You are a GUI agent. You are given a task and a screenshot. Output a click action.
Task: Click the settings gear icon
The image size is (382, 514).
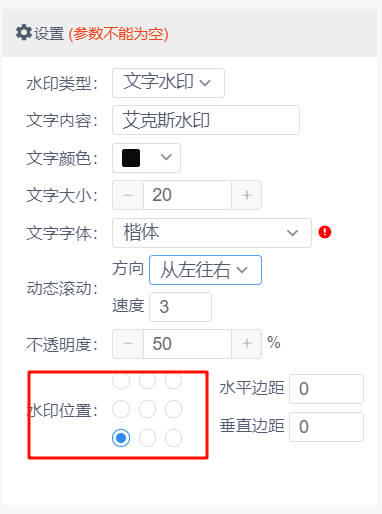click(24, 33)
